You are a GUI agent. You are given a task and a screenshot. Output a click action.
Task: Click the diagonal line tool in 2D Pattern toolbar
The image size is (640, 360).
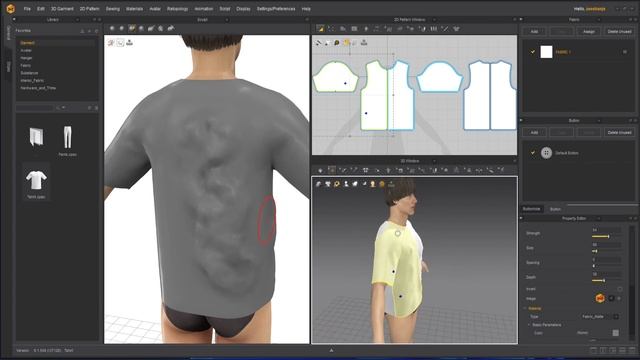(x=445, y=29)
